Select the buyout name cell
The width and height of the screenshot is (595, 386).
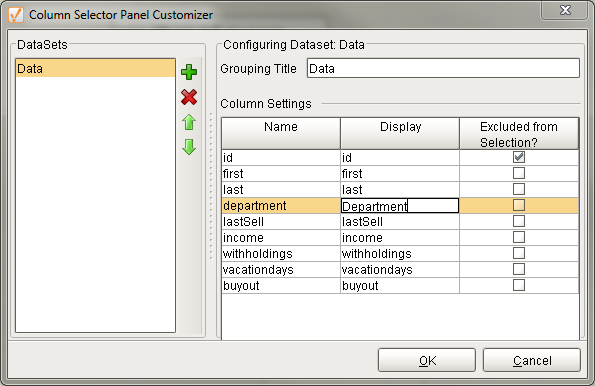pos(281,285)
